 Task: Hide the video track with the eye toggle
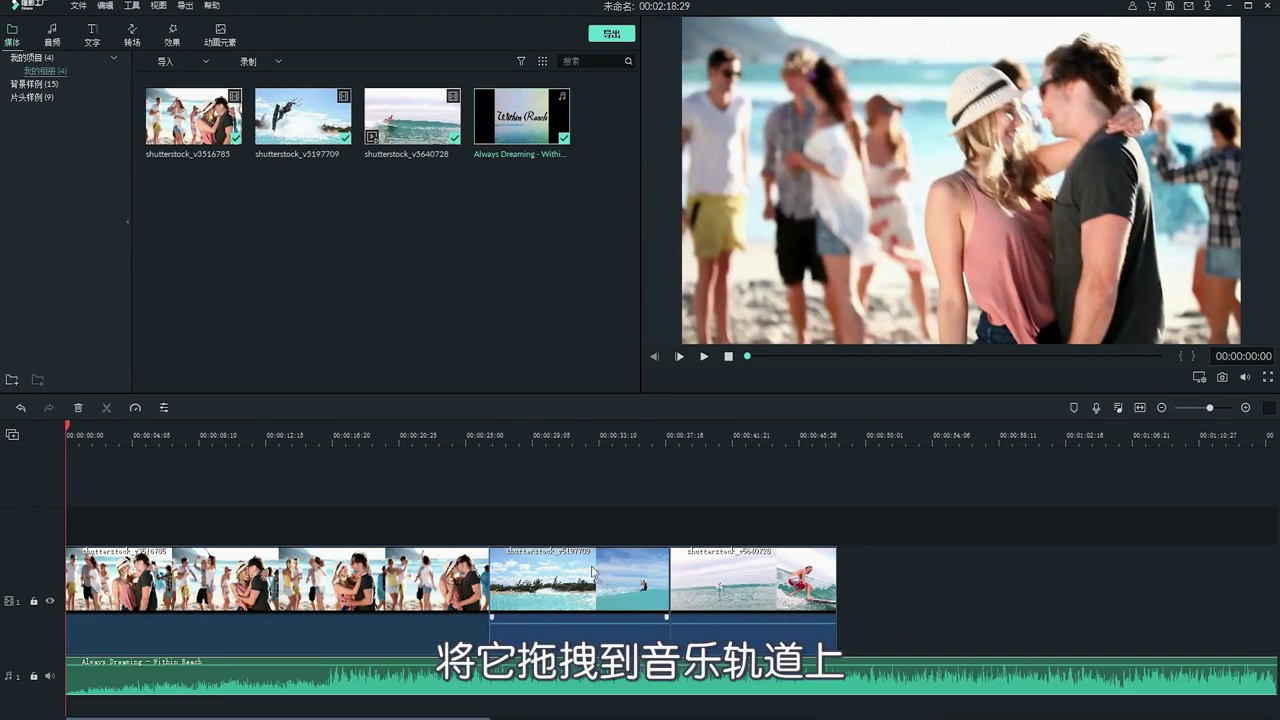(x=49, y=601)
